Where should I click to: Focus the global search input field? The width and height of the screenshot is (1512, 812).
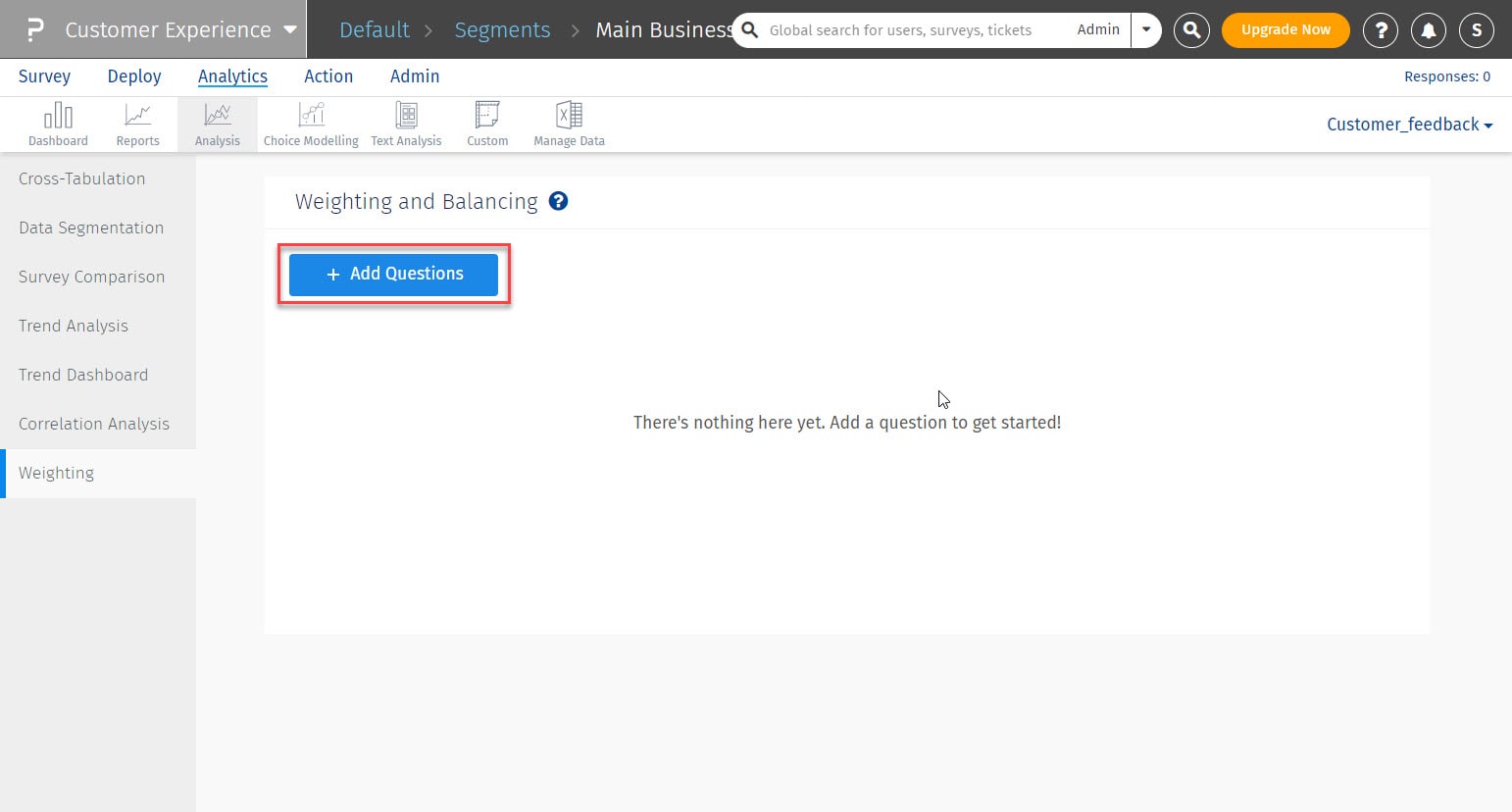900,30
